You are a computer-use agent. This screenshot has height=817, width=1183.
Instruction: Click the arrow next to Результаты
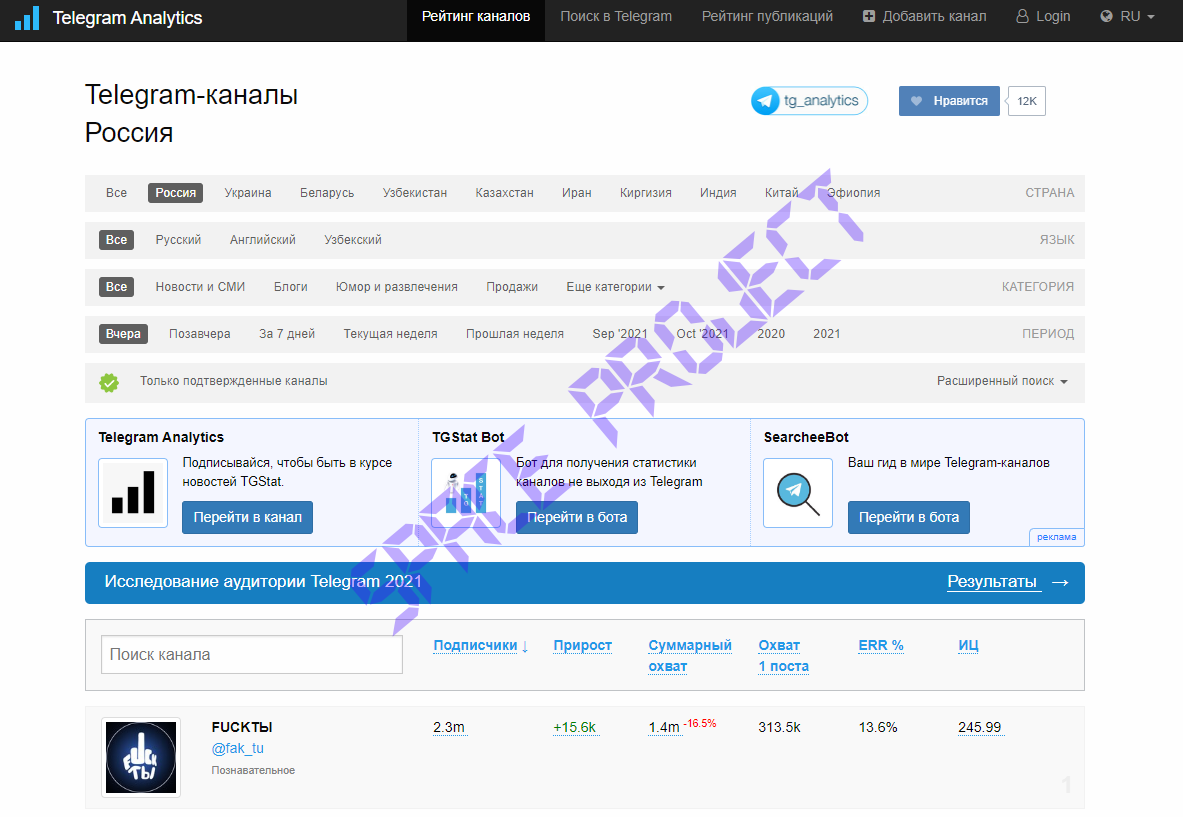(x=1060, y=582)
